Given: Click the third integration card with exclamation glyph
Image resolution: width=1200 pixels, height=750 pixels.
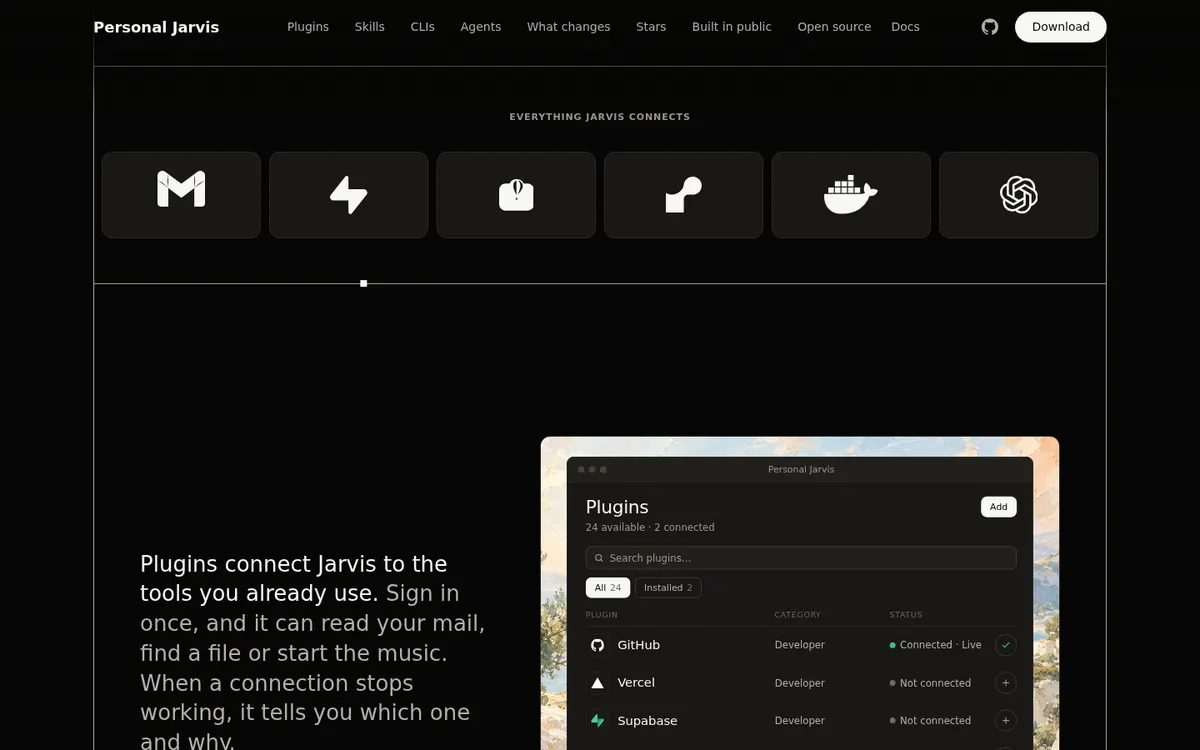Looking at the screenshot, I should point(516,195).
